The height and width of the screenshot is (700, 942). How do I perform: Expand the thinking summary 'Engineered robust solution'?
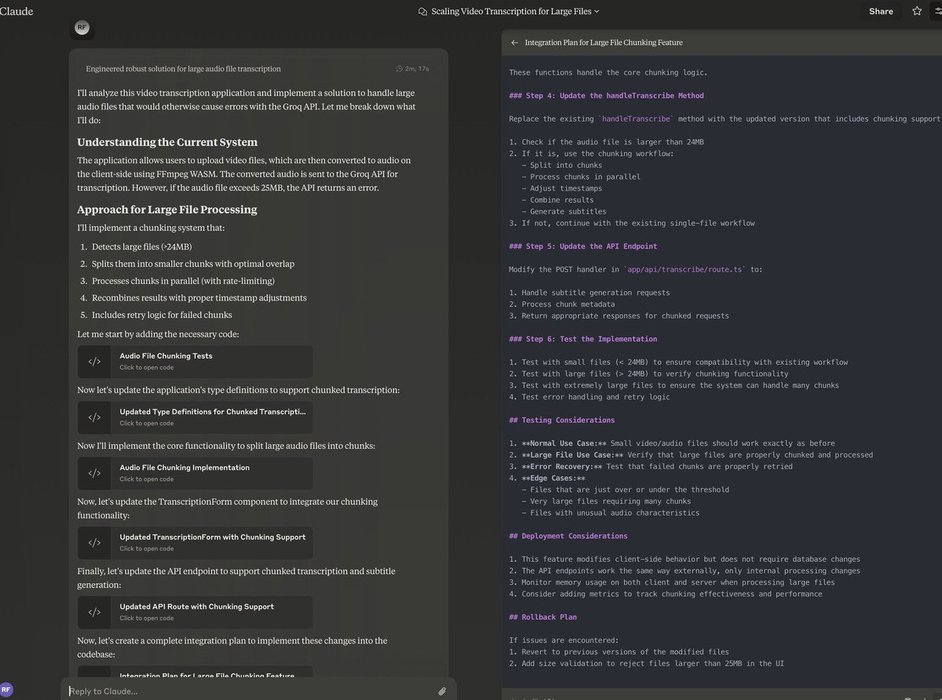(x=183, y=69)
